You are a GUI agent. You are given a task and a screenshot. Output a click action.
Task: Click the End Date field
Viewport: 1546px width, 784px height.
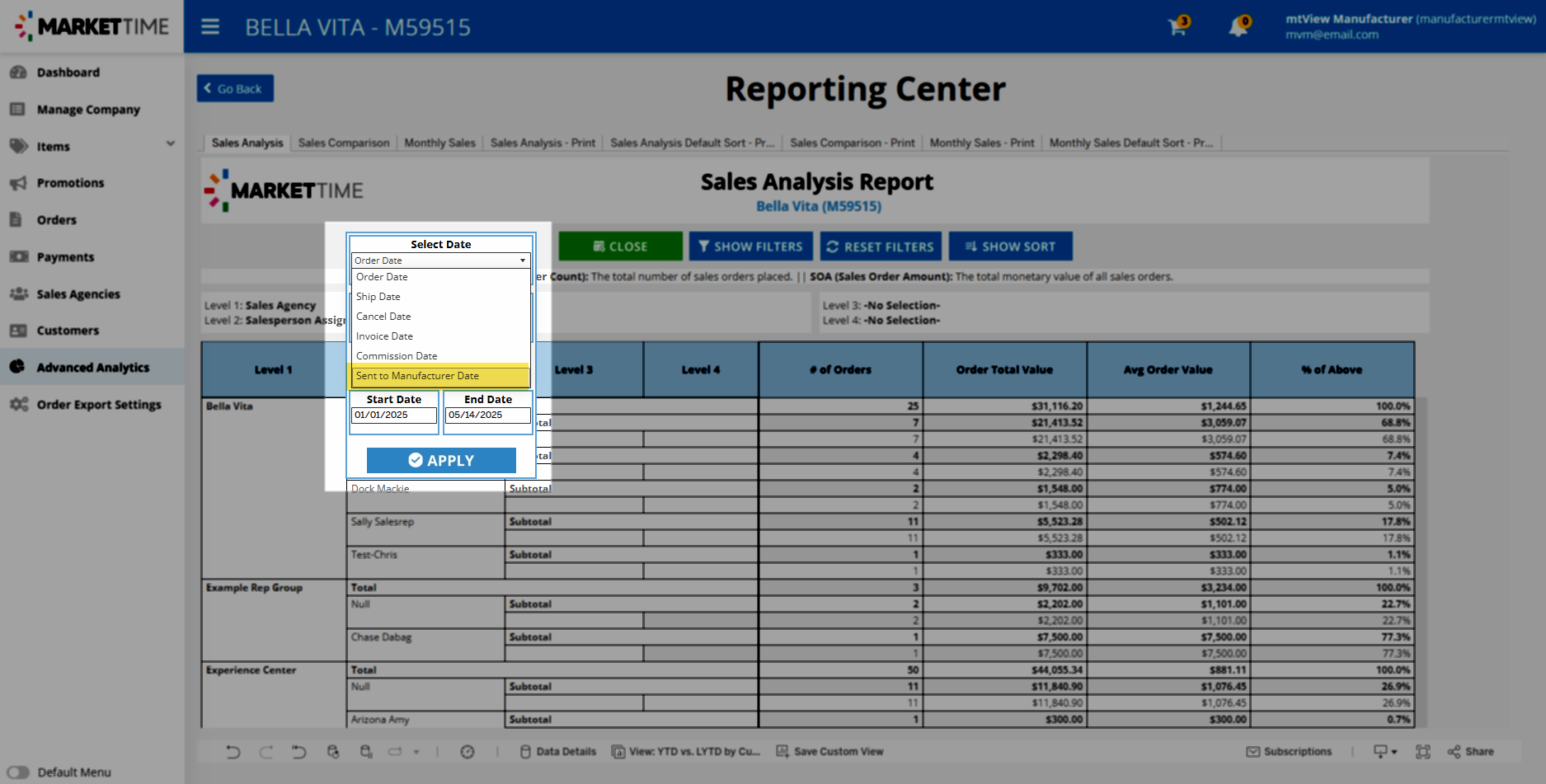pos(488,415)
